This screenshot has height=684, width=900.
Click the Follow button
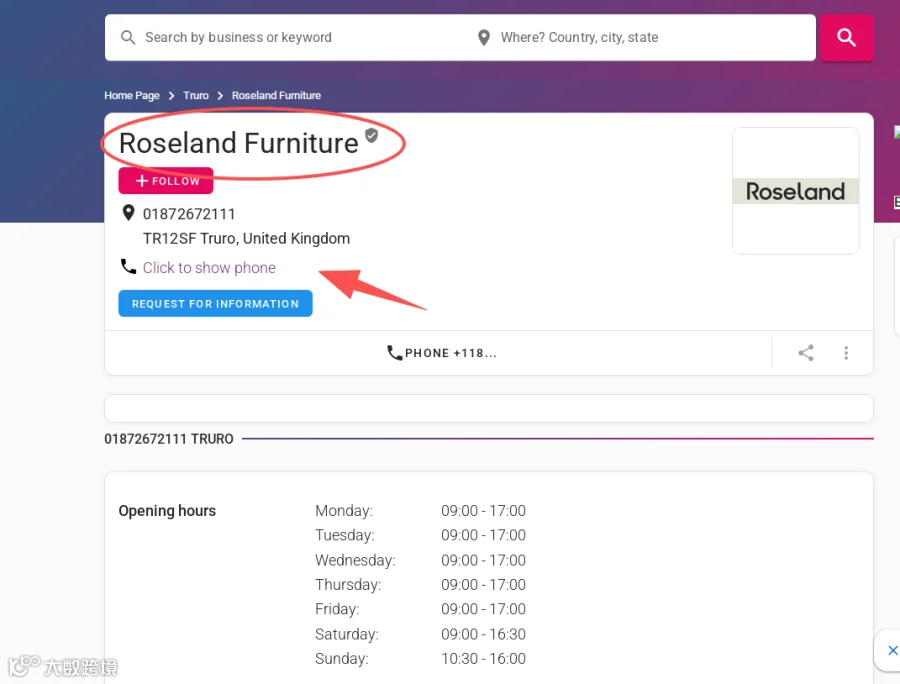coord(166,181)
